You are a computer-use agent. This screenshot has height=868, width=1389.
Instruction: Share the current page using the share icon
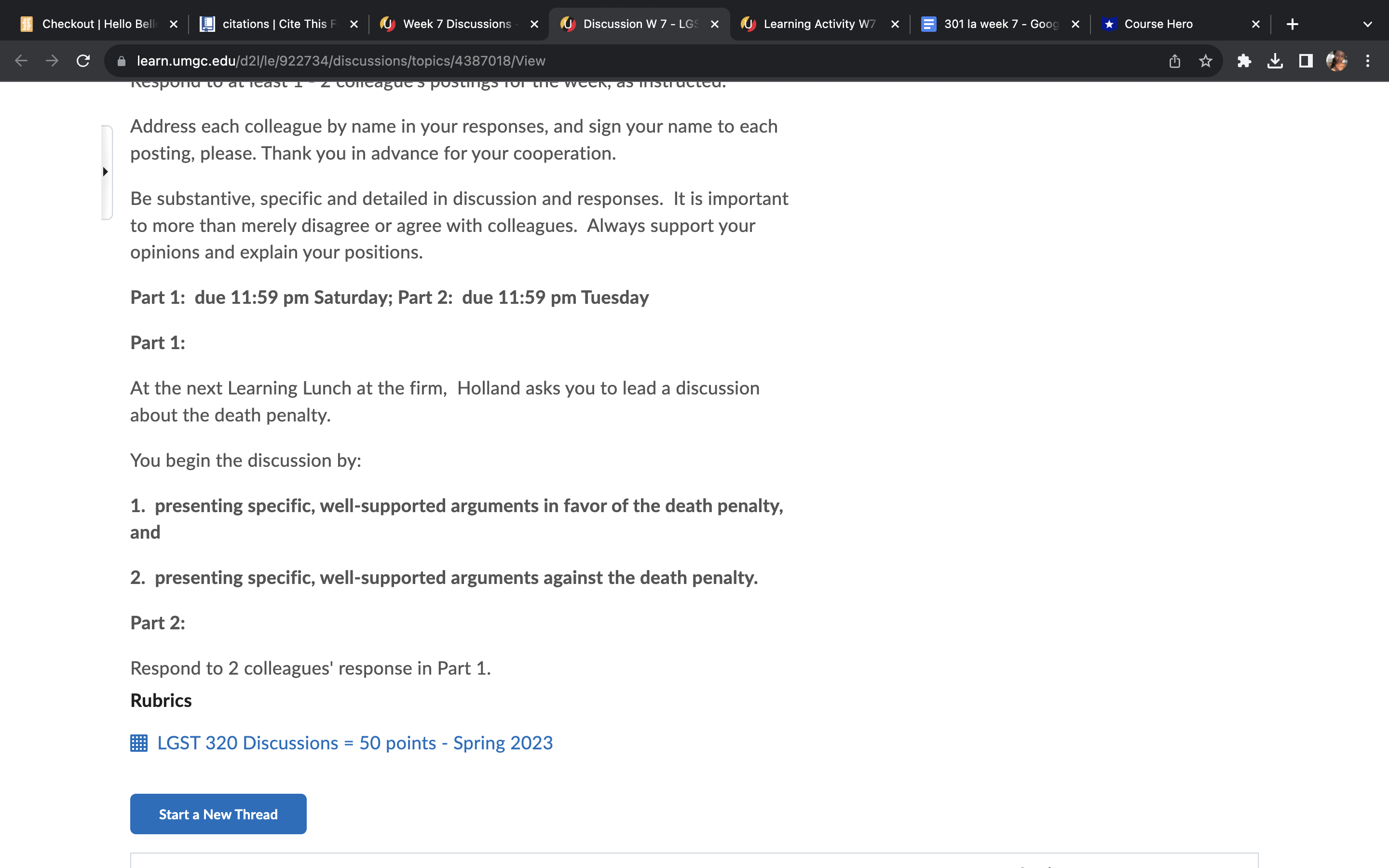point(1175,60)
